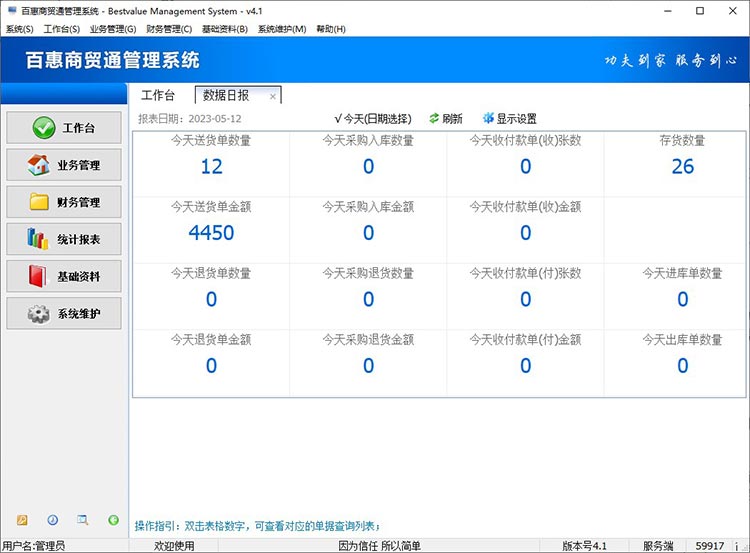The height and width of the screenshot is (553, 750).
Task: Click the 今天收付款单(收)张数 value 0
Action: click(x=526, y=166)
